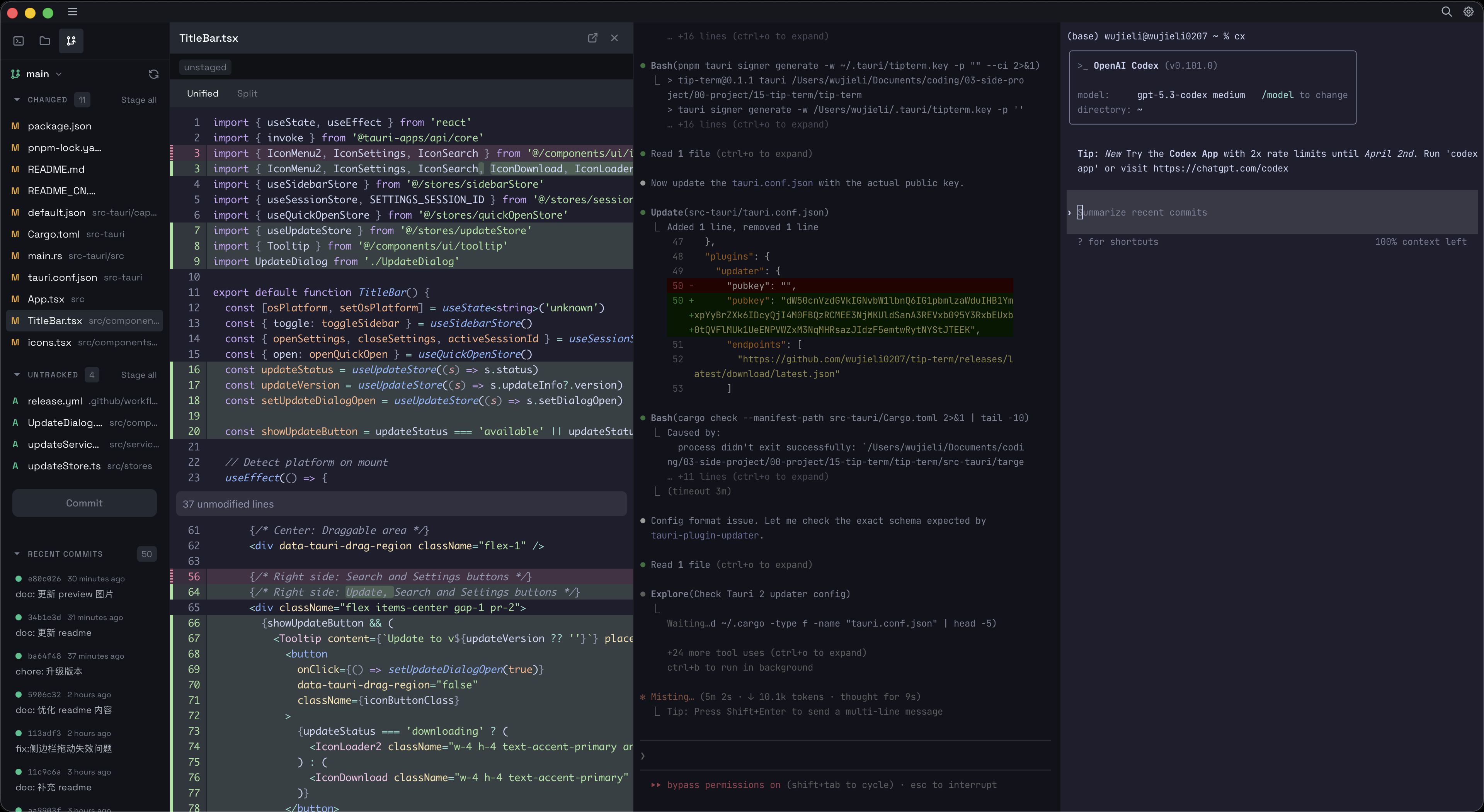
Task: Collapse the CHANGED files section
Action: pyautogui.click(x=17, y=100)
